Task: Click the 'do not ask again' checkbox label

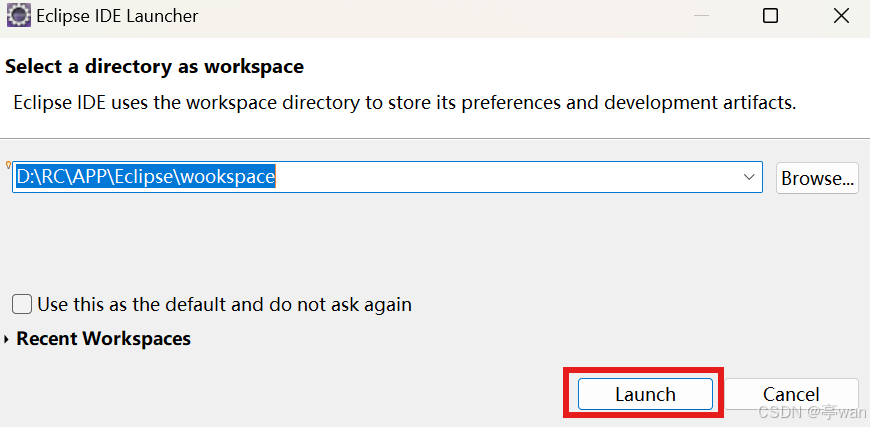Action: tap(225, 304)
